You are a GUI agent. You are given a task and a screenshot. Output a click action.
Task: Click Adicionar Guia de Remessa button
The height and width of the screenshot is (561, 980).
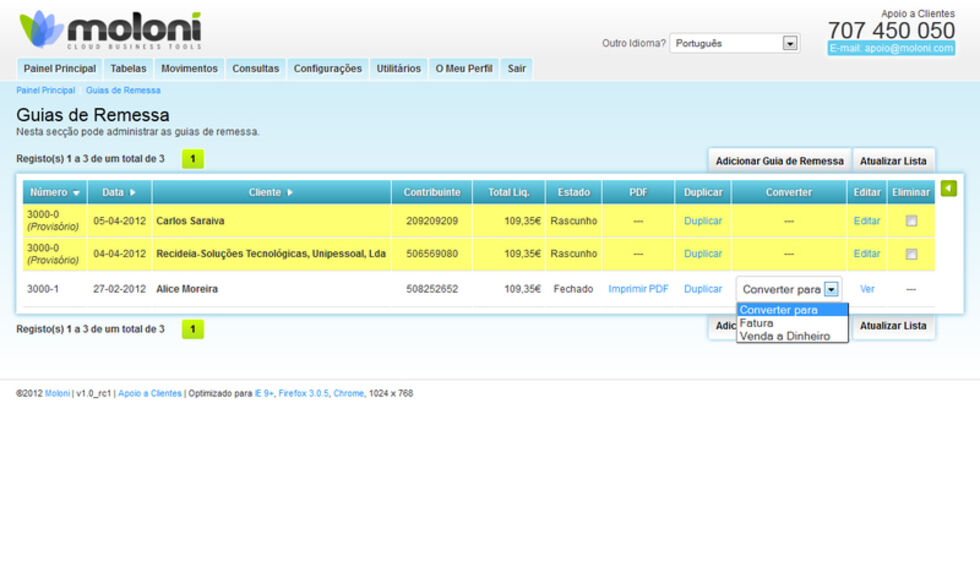tap(779, 161)
